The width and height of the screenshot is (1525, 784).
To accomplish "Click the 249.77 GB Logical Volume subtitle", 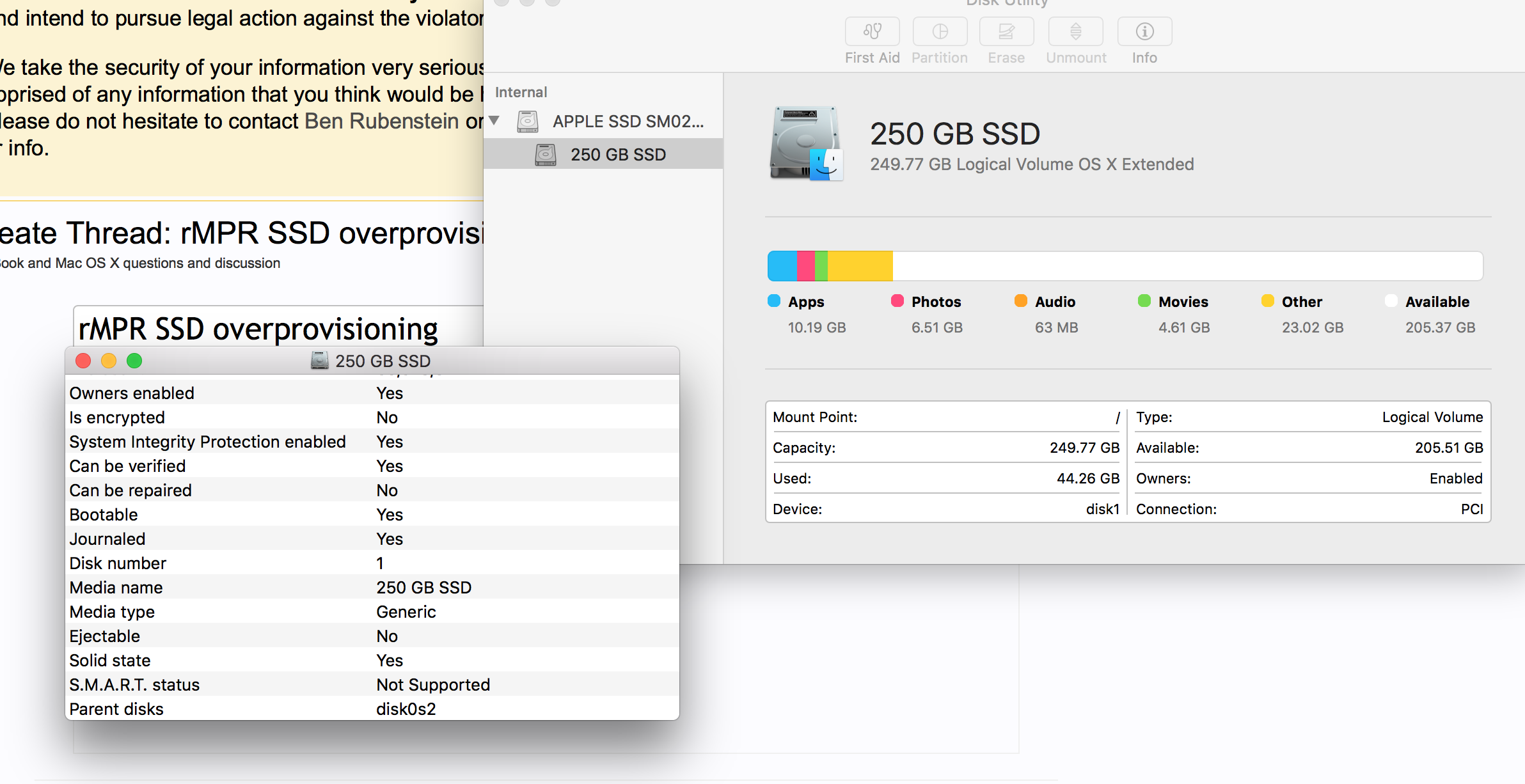I will pos(1032,164).
